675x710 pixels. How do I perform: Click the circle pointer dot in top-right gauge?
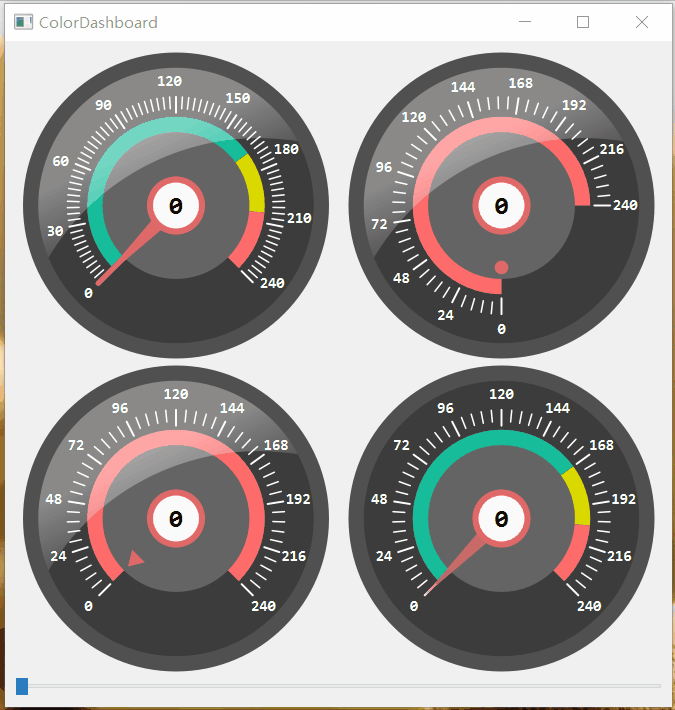[501, 267]
